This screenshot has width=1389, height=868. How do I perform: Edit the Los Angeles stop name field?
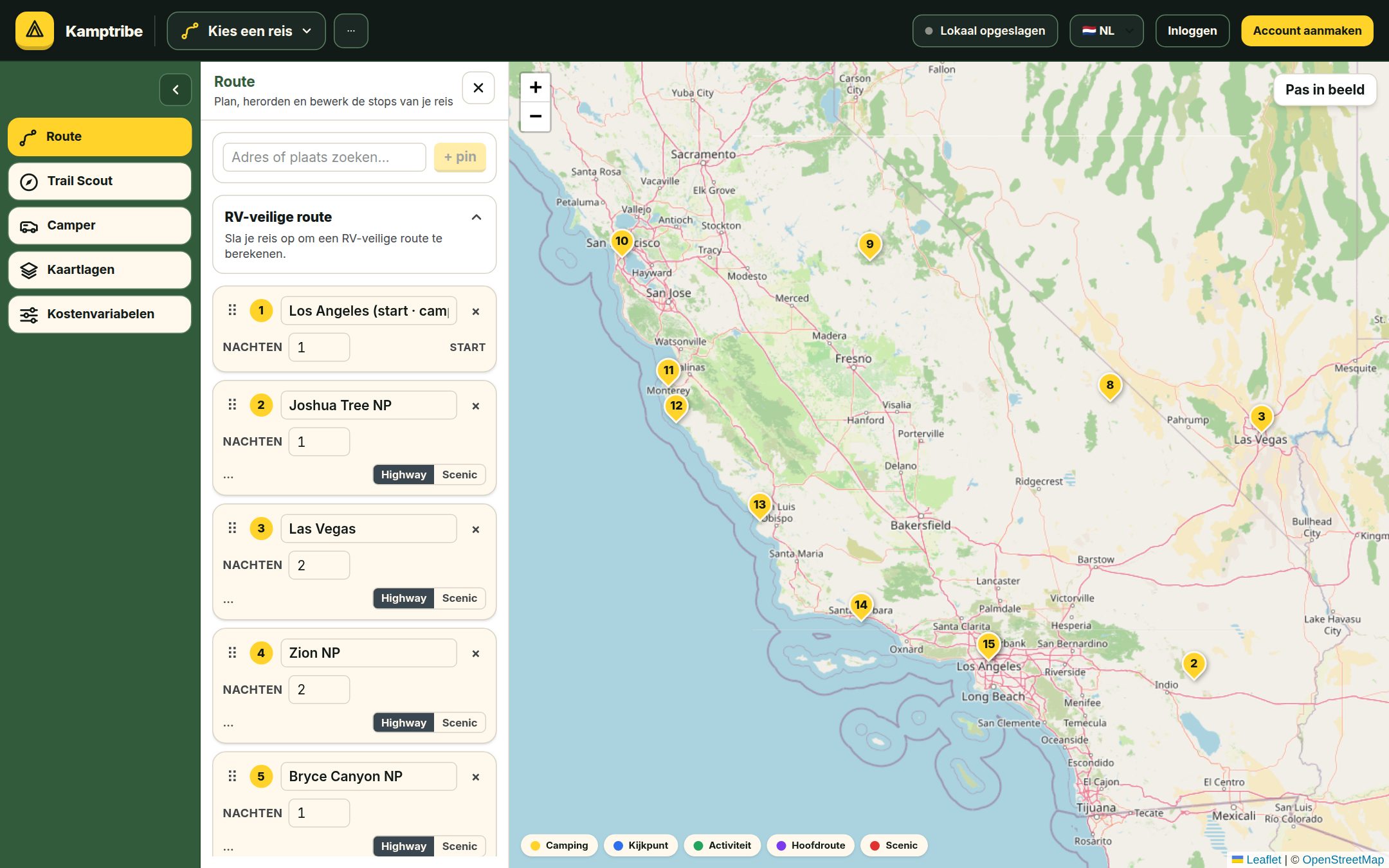[368, 311]
